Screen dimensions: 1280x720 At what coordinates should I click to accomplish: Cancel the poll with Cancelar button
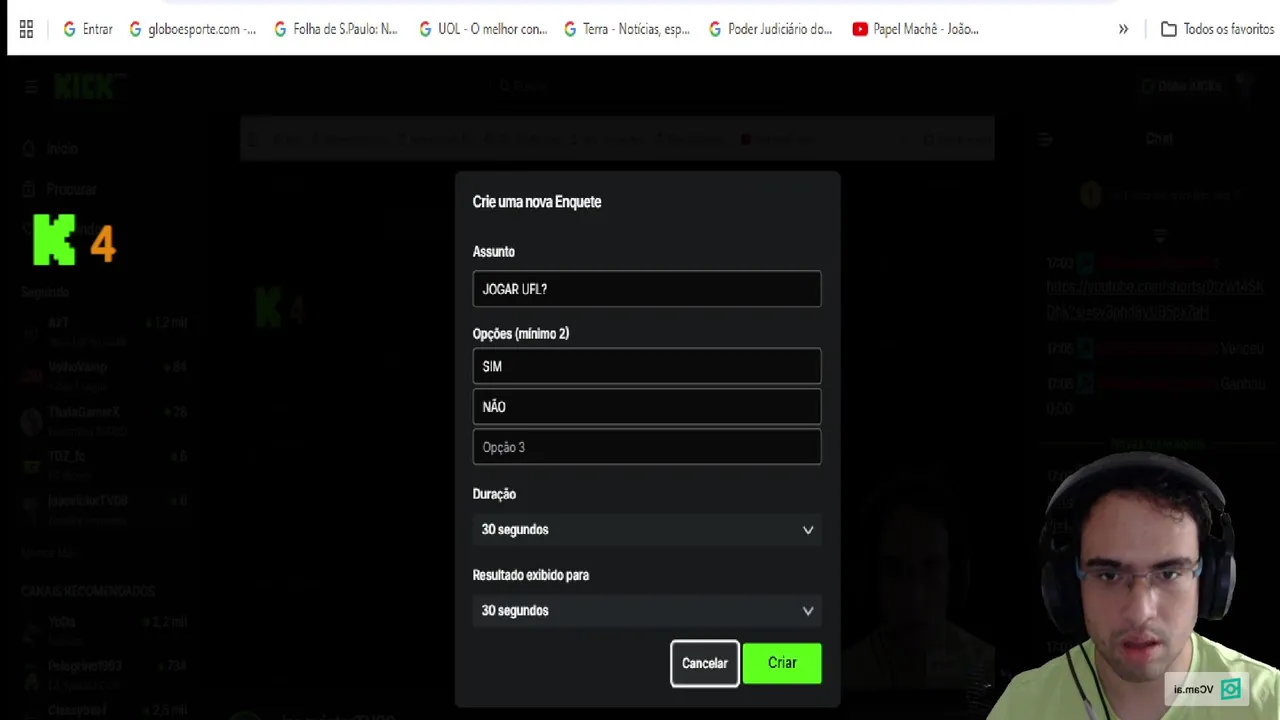(705, 663)
